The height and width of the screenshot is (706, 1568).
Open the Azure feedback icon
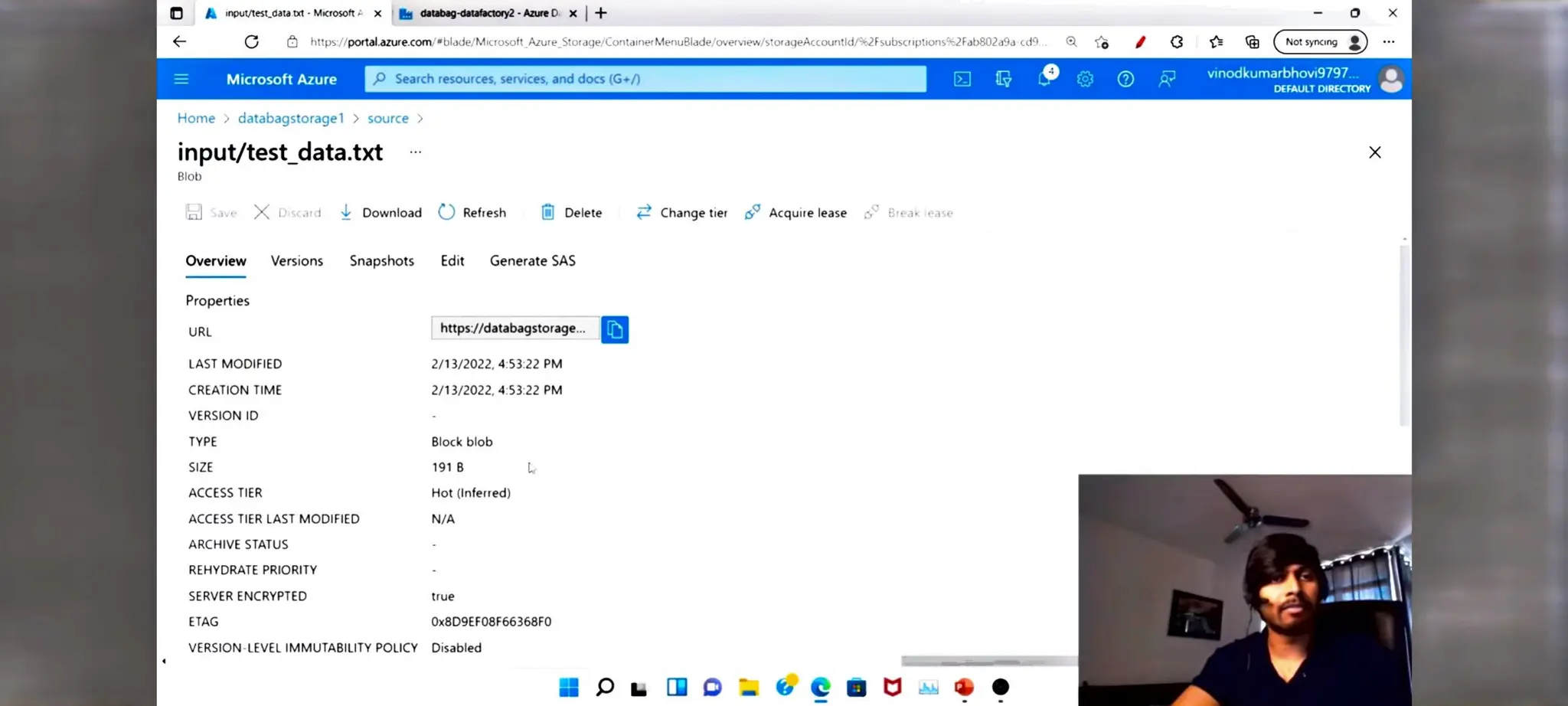1167,79
